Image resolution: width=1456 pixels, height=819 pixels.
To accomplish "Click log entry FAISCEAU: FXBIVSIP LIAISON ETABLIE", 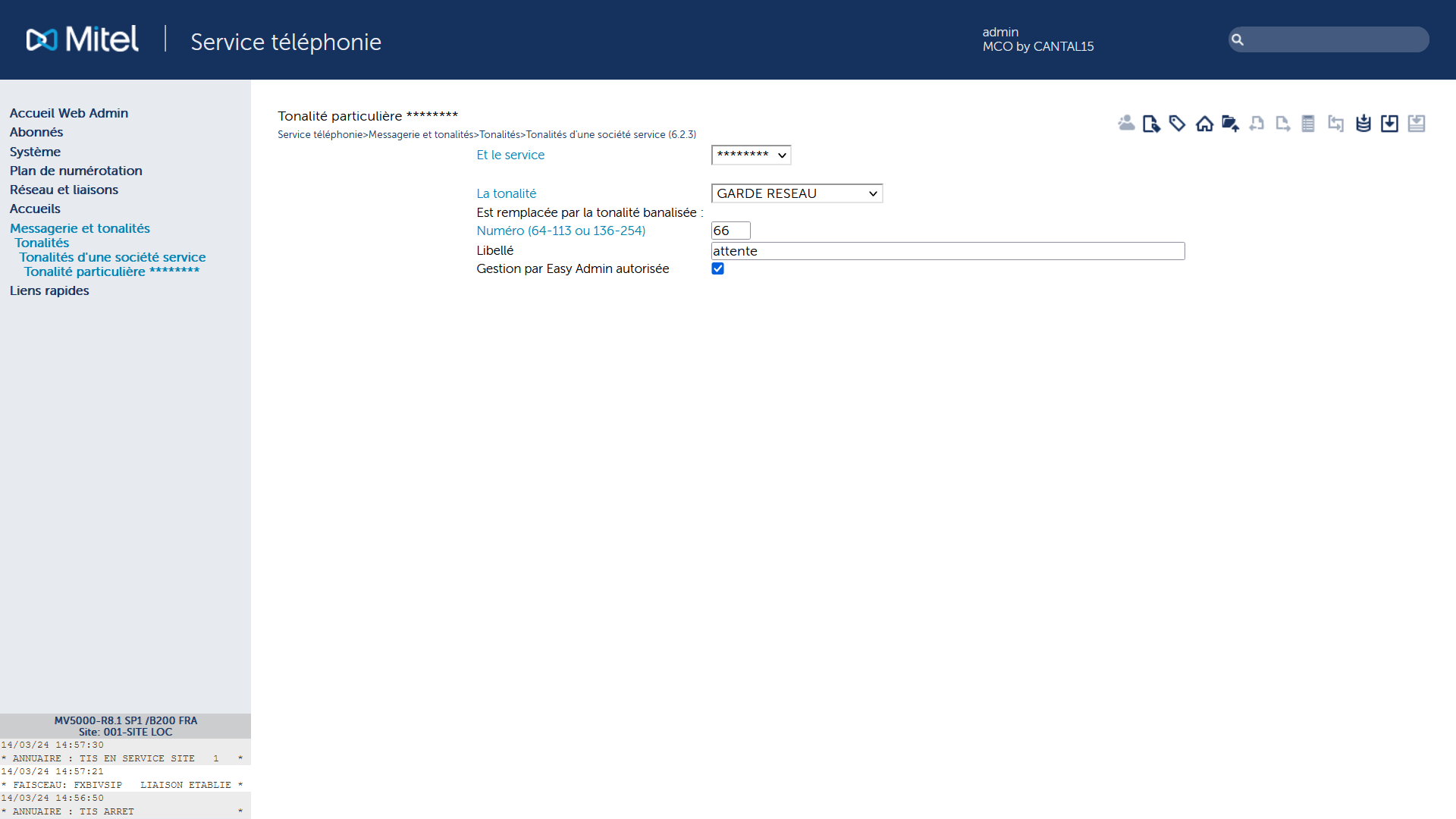I will (122, 785).
